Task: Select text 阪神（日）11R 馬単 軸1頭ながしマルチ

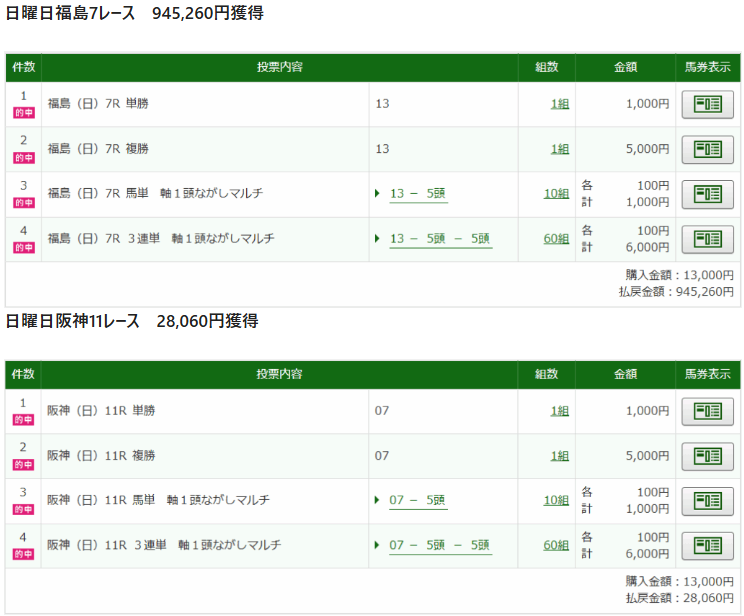Action: click(158, 500)
